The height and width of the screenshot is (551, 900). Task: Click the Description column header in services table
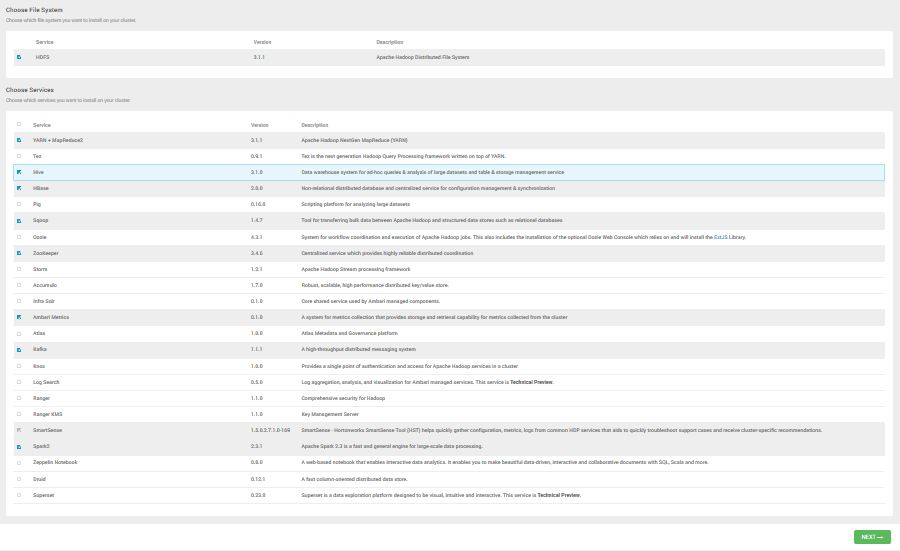click(x=315, y=125)
